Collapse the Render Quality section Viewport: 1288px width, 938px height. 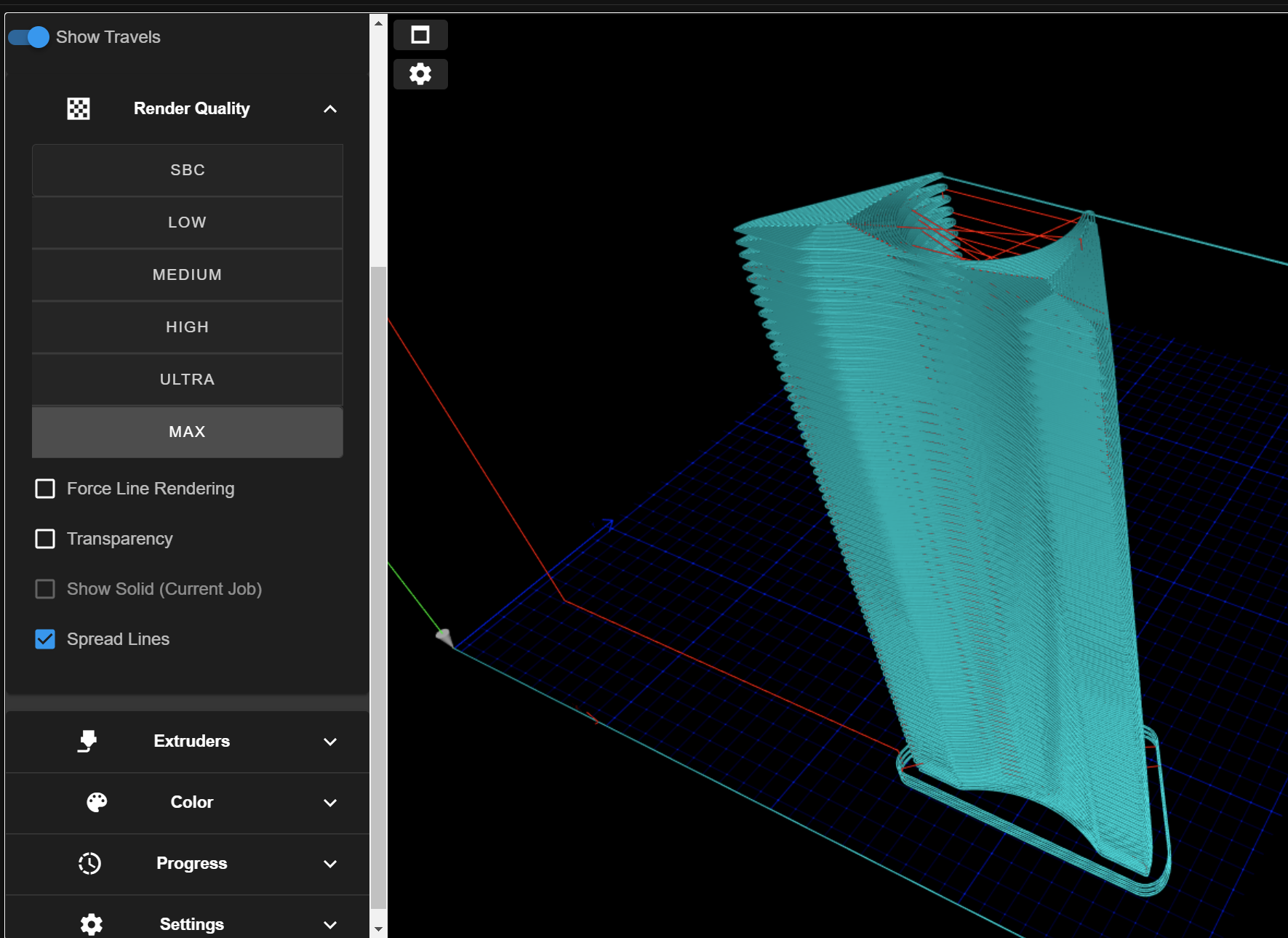(330, 109)
